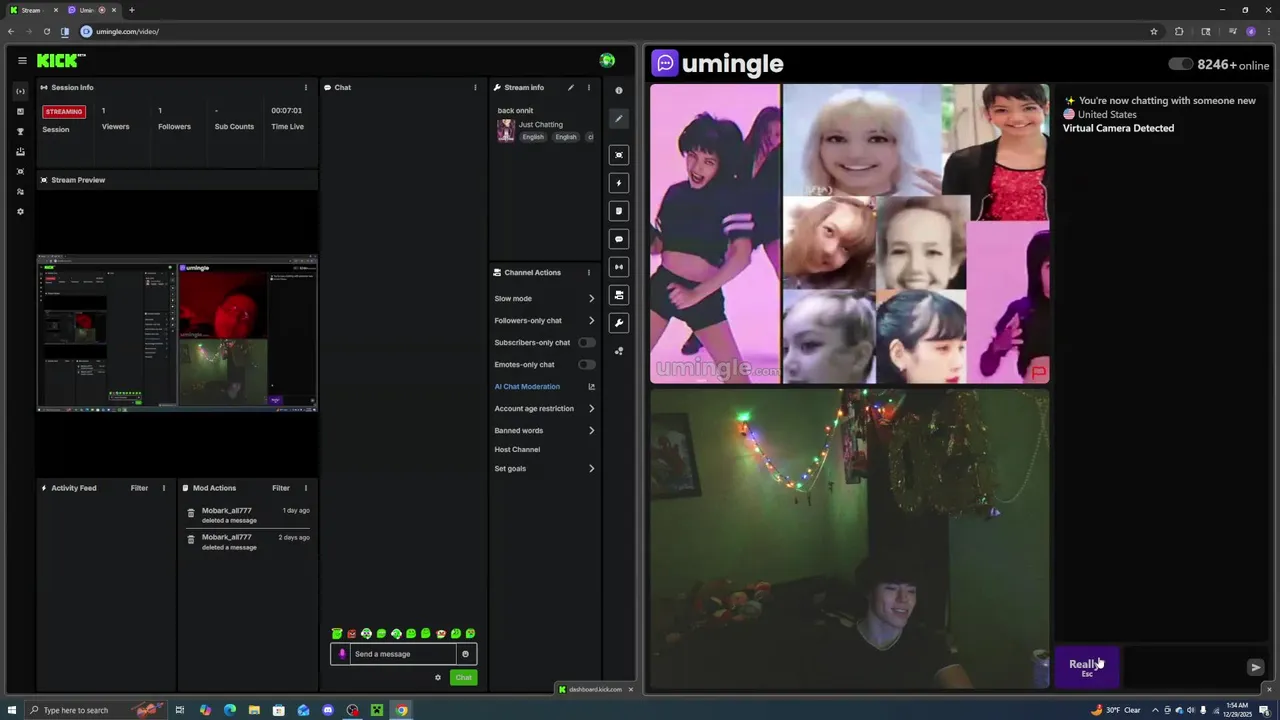Edit stream info with the pencil icon

(x=571, y=87)
